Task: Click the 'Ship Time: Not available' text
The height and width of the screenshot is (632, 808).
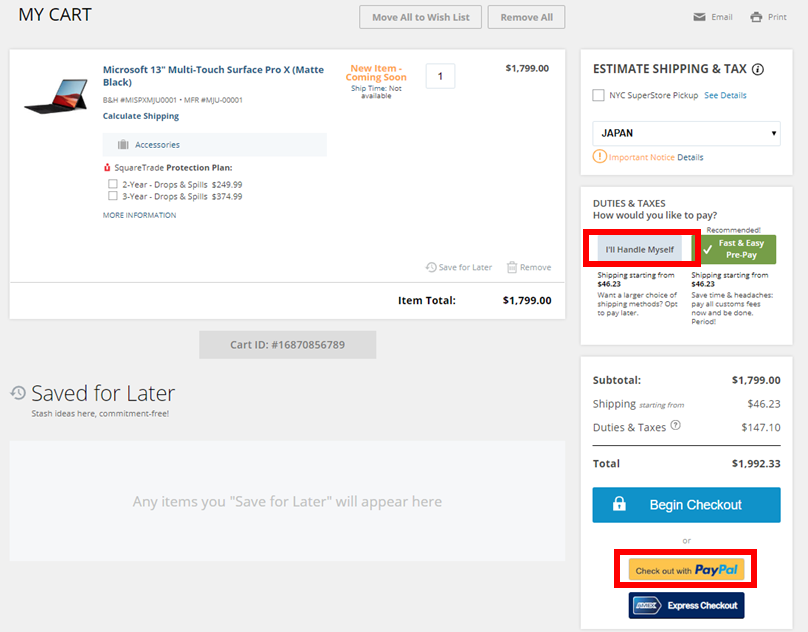Action: click(376, 92)
